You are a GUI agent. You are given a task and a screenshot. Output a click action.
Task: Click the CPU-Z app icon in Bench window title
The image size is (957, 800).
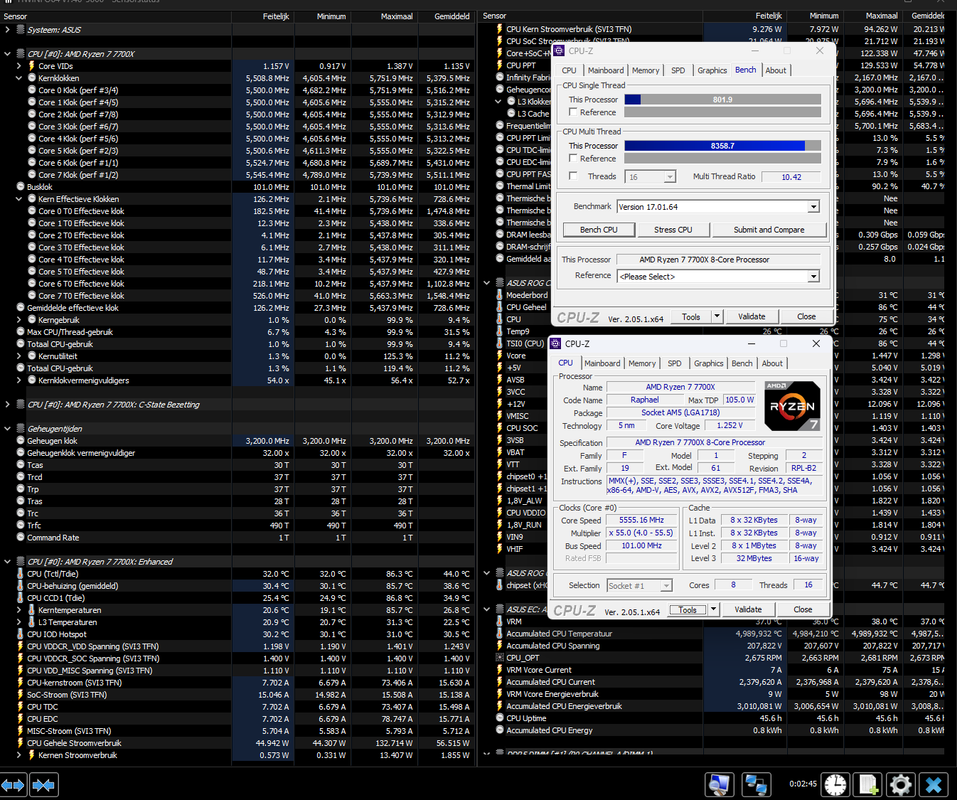click(x=559, y=51)
